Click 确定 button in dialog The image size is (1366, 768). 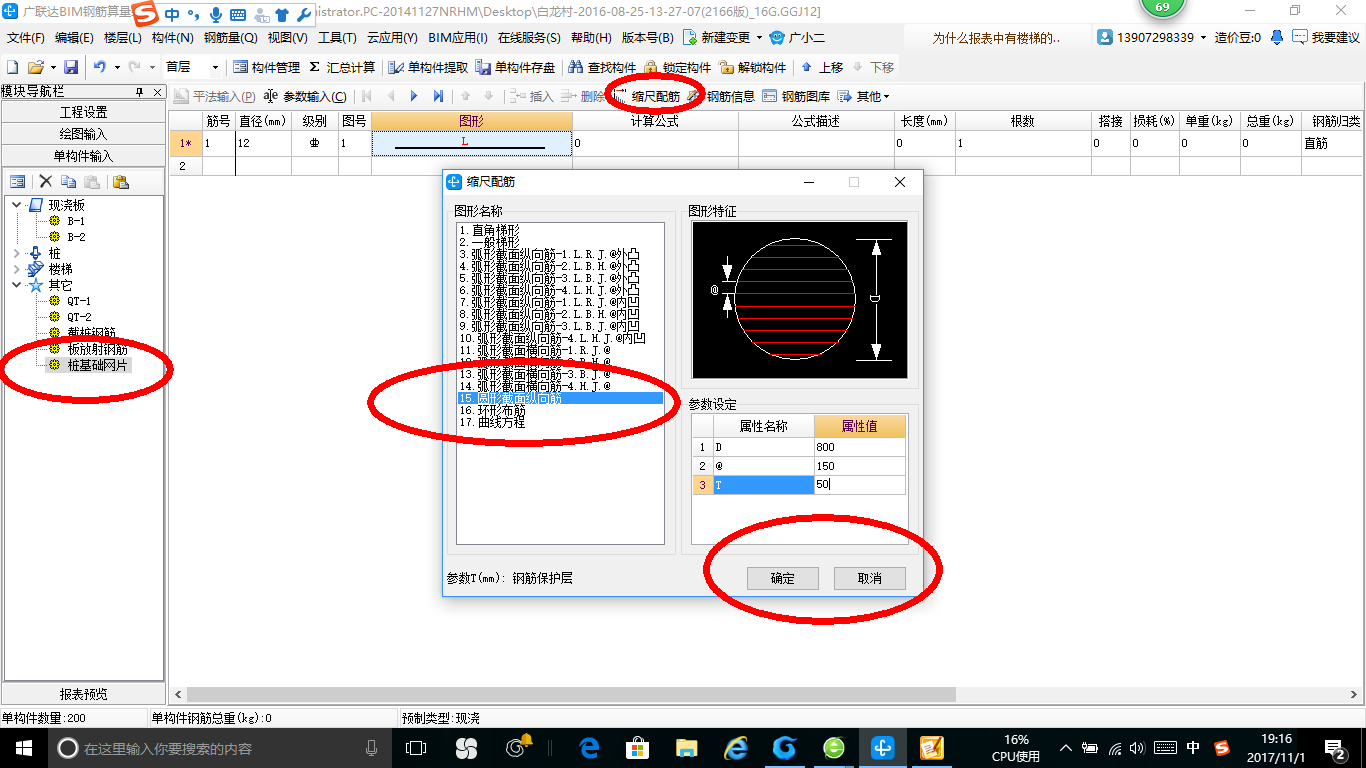[x=783, y=578]
